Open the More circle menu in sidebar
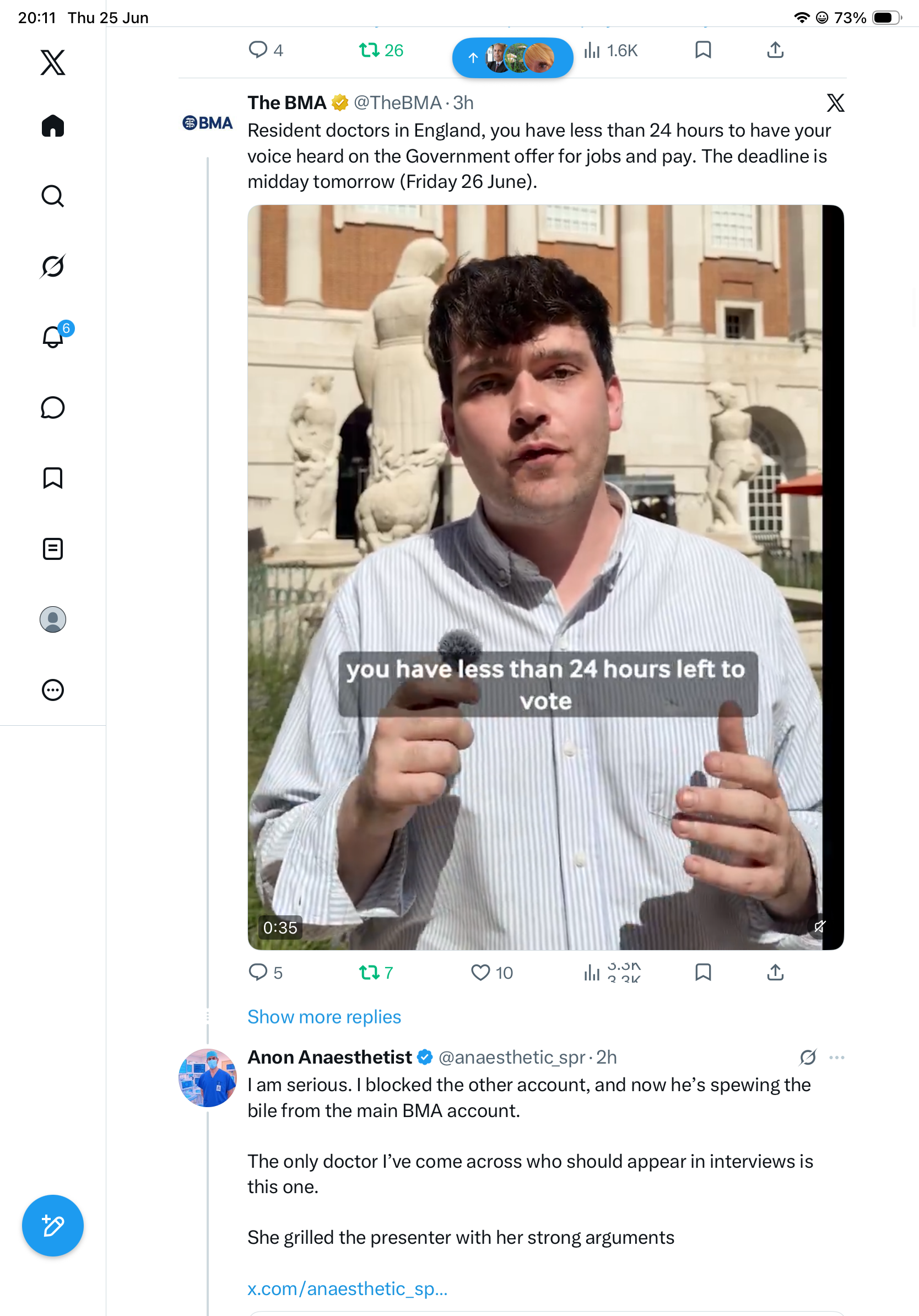The width and height of the screenshot is (919, 1316). click(x=53, y=690)
